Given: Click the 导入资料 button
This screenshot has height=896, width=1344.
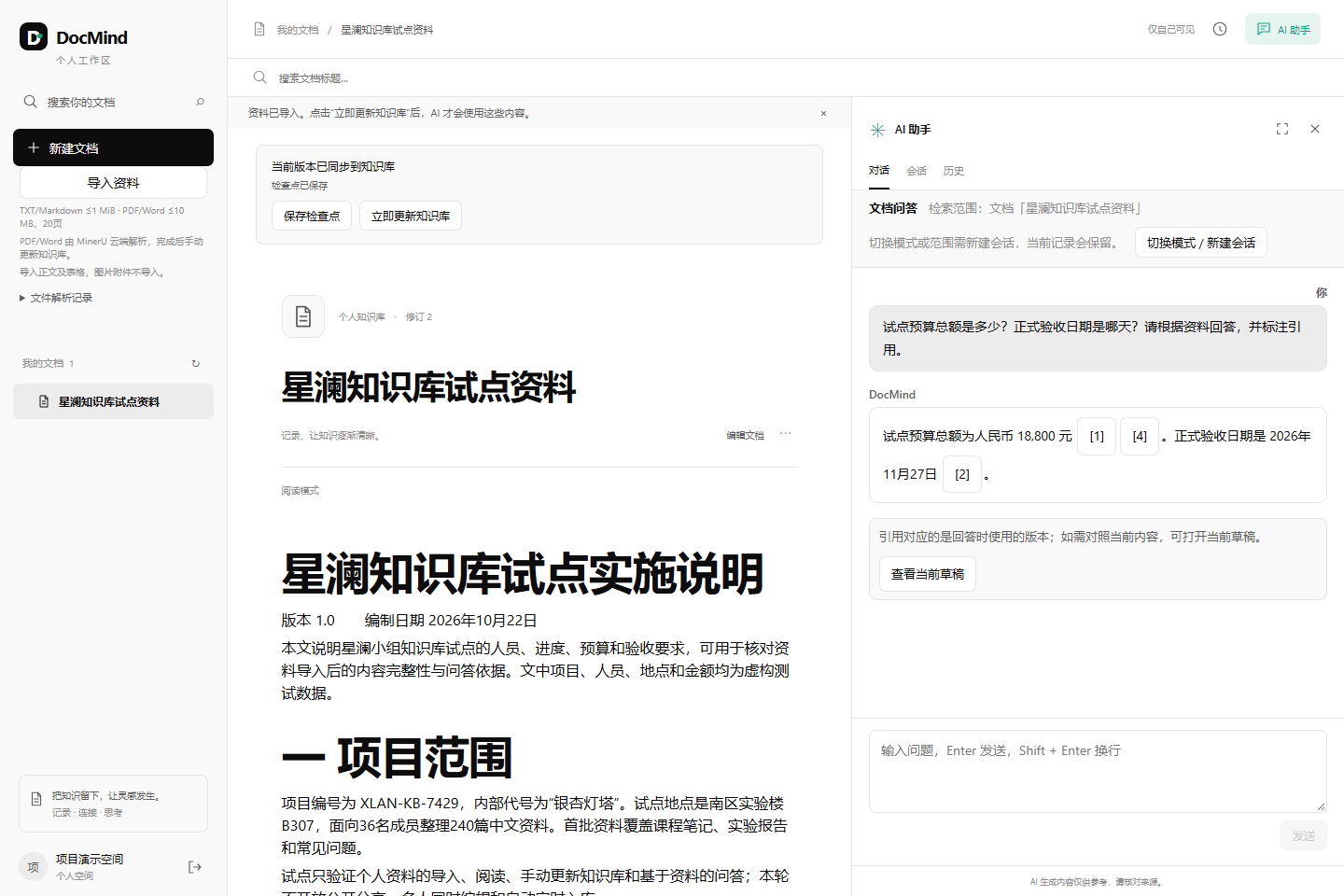Looking at the screenshot, I should pyautogui.click(x=113, y=183).
